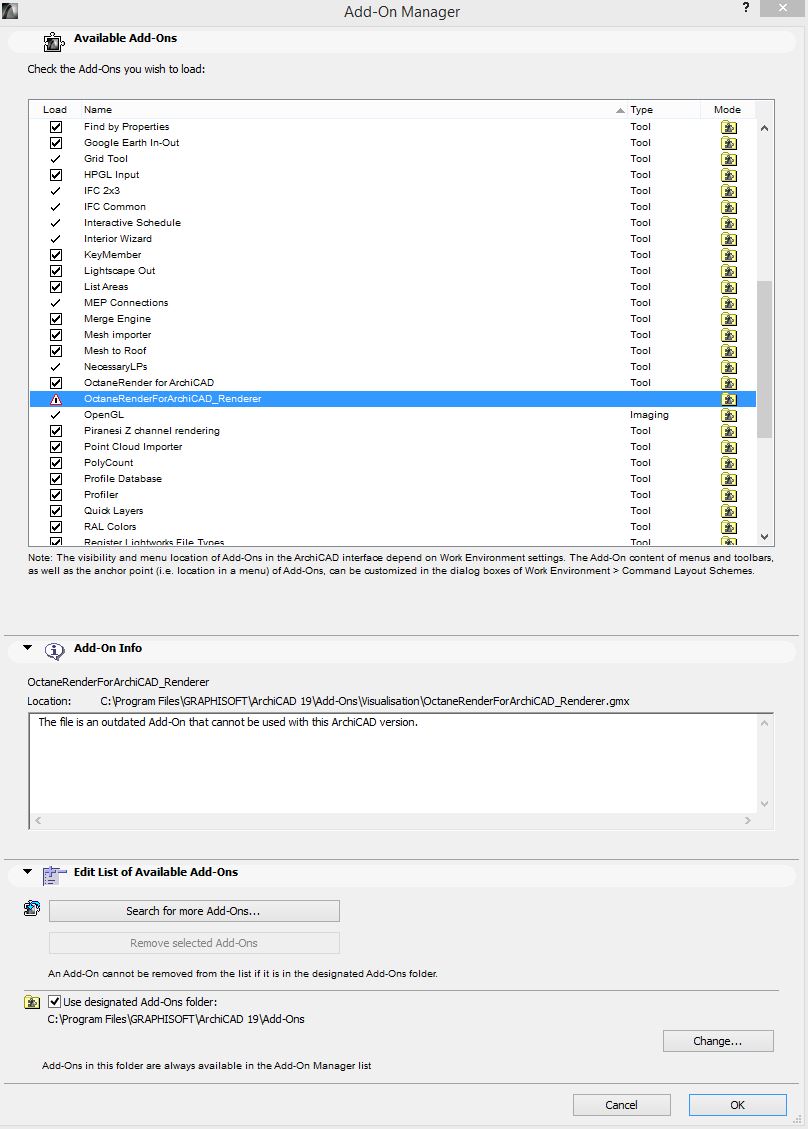Click the Mode icon in List Areas row
The width and height of the screenshot is (808, 1129).
(x=729, y=287)
